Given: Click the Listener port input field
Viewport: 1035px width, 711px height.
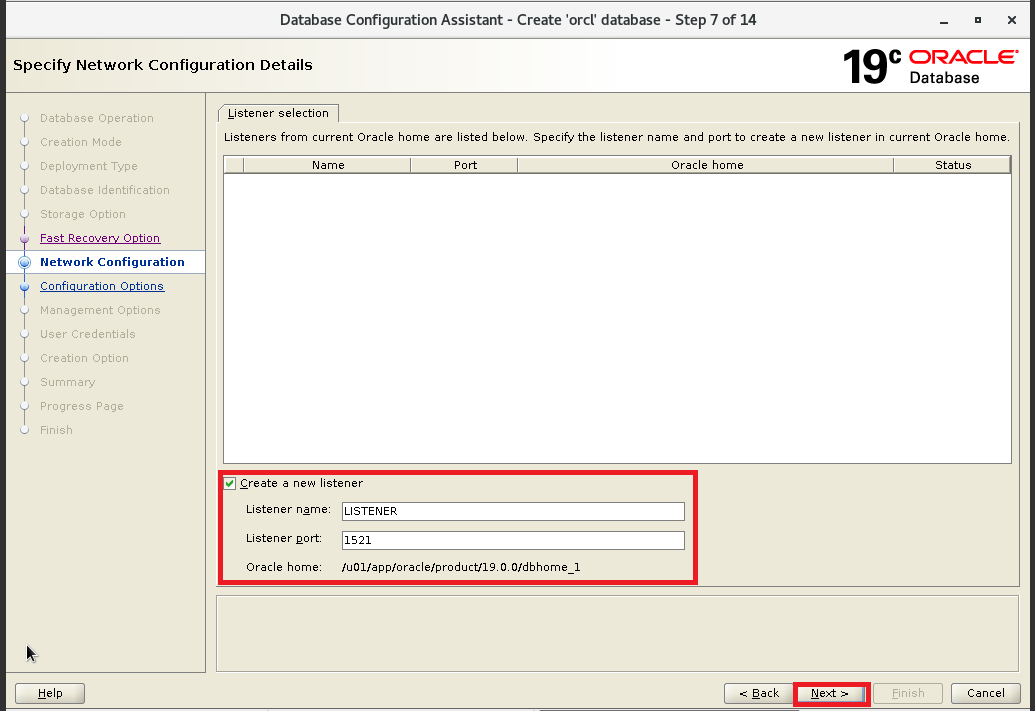Looking at the screenshot, I should coord(513,540).
